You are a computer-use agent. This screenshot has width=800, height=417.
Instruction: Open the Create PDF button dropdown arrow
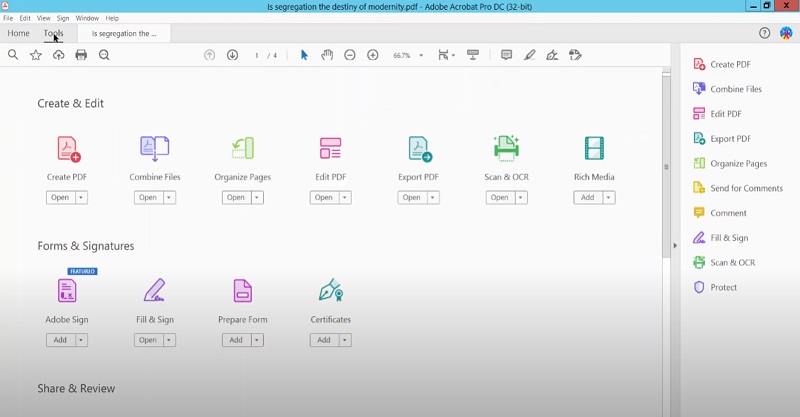point(82,198)
